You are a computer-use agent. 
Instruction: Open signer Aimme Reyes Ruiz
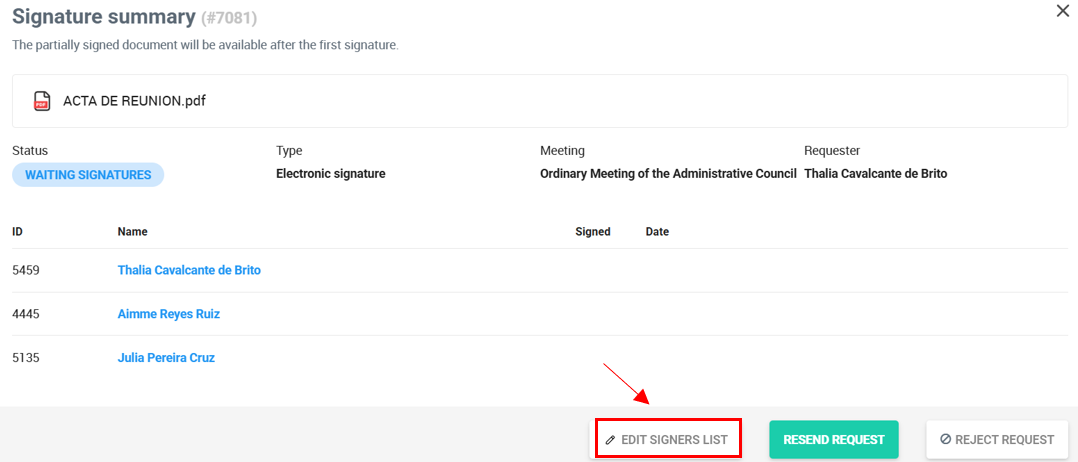168,314
